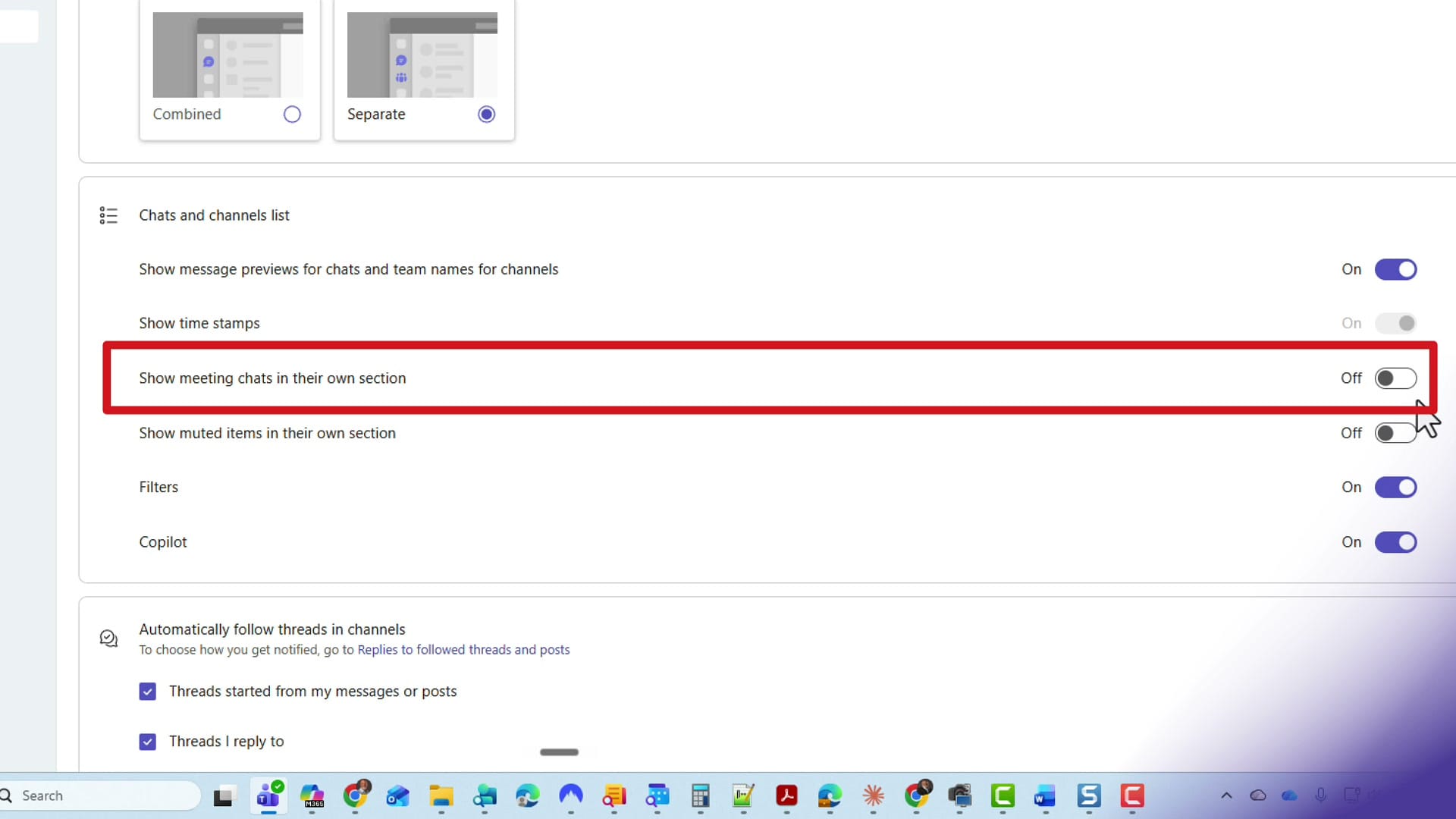Show hidden tray icons chevron

pos(1226,795)
